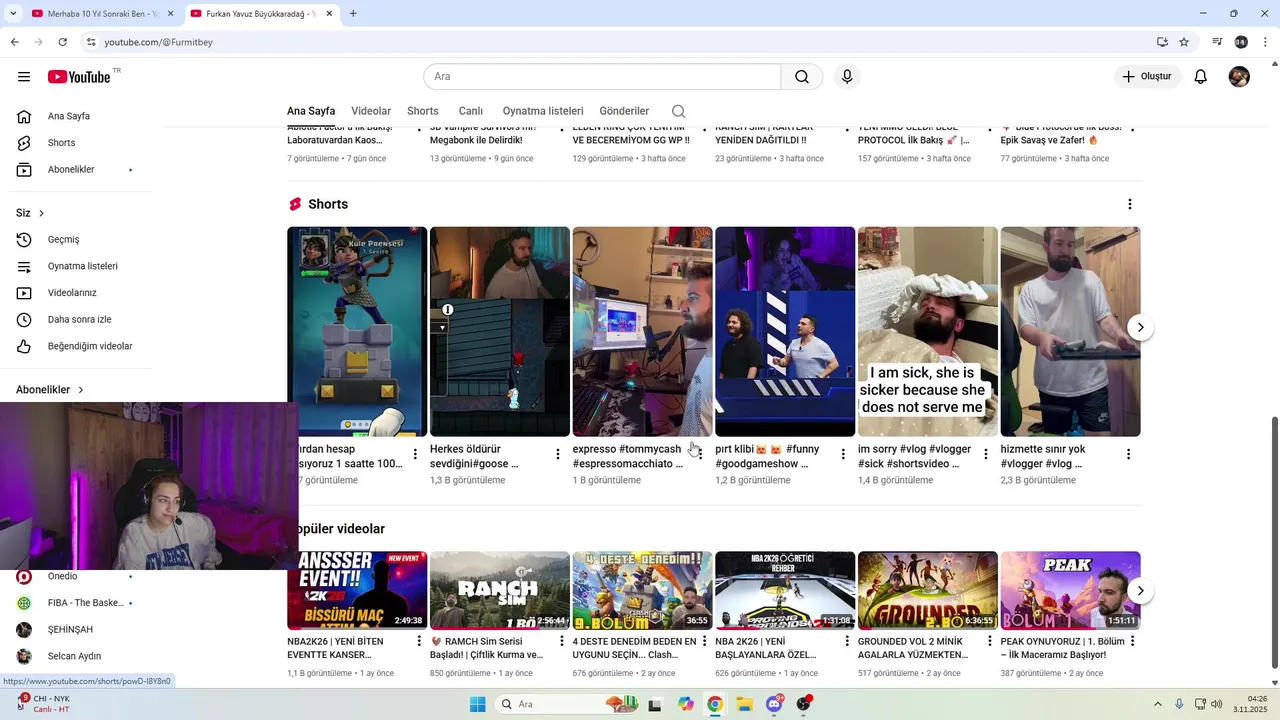Open Shorts section three-dot menu

coord(1130,204)
